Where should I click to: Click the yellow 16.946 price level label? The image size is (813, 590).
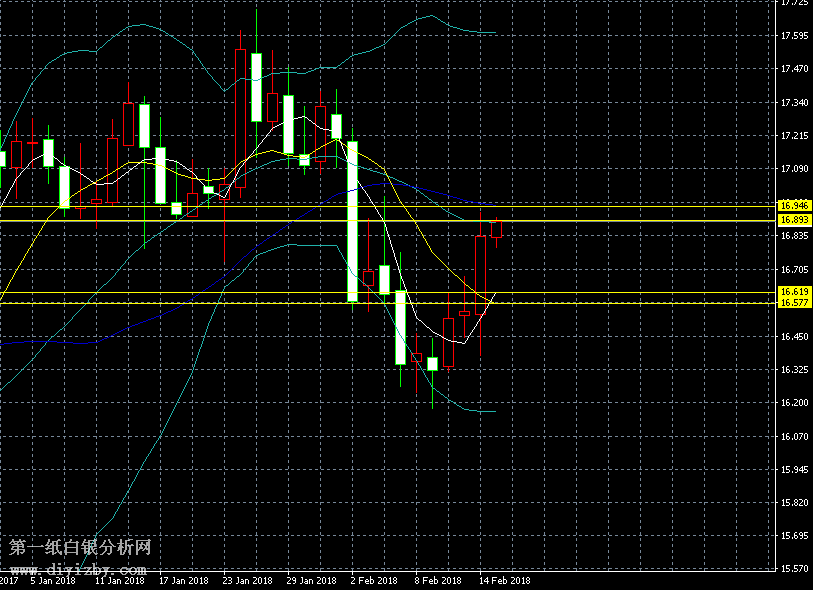(794, 204)
